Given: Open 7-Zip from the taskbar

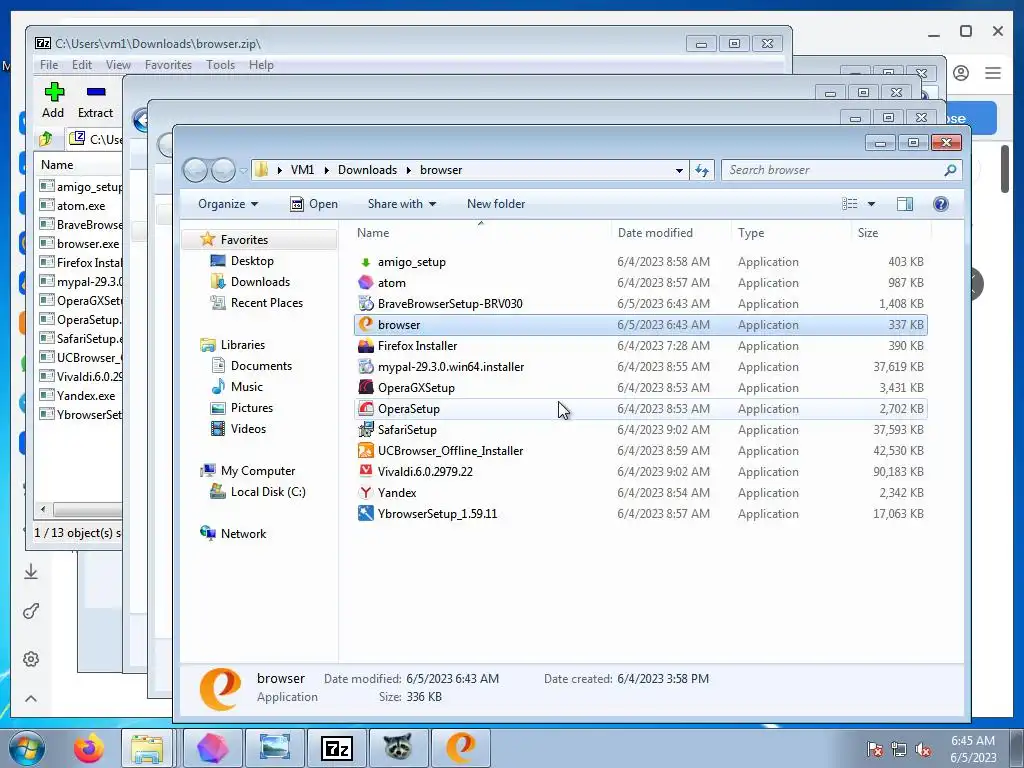Looking at the screenshot, I should pos(337,748).
